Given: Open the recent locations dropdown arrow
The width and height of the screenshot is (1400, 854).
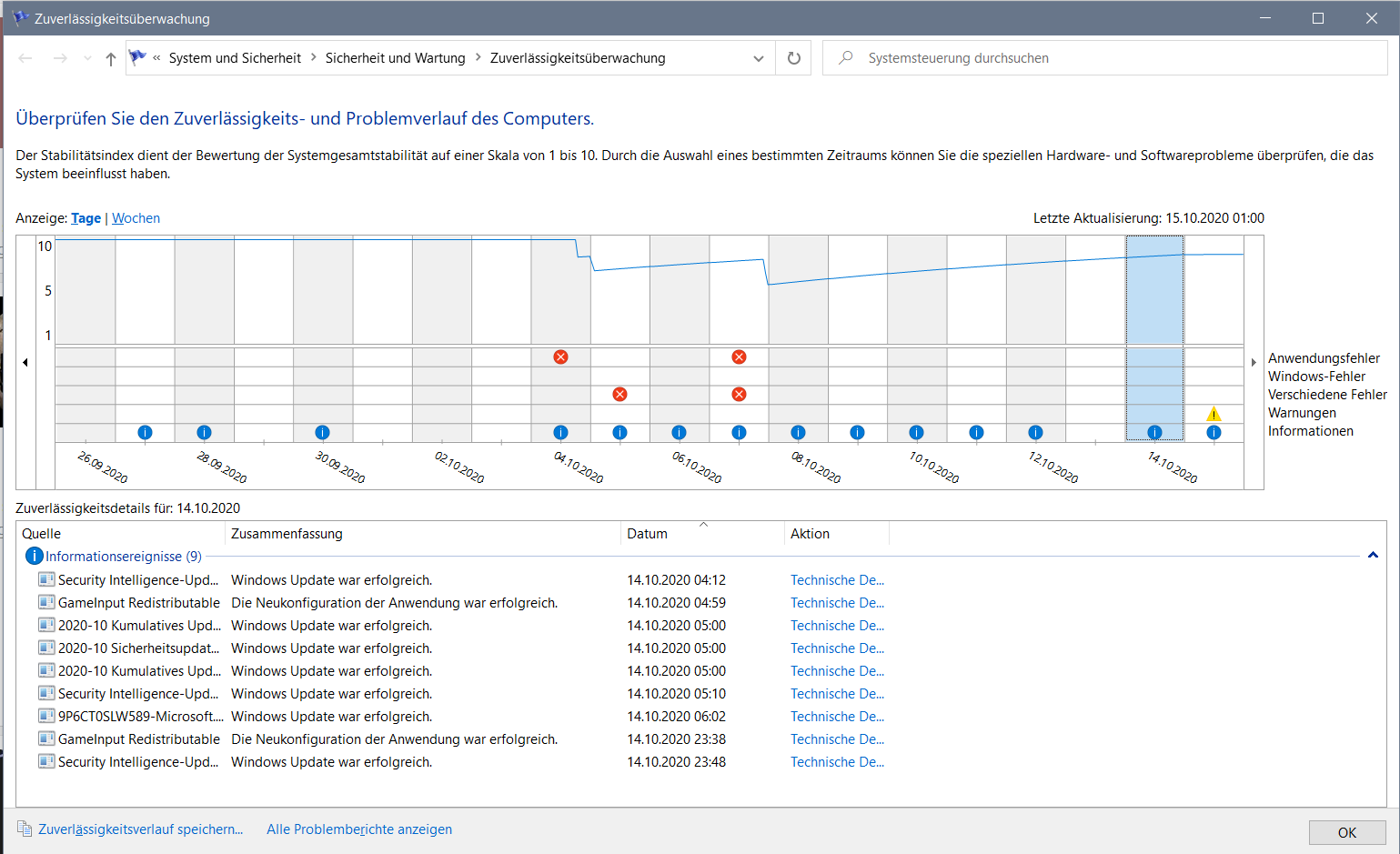Looking at the screenshot, I should (x=87, y=58).
